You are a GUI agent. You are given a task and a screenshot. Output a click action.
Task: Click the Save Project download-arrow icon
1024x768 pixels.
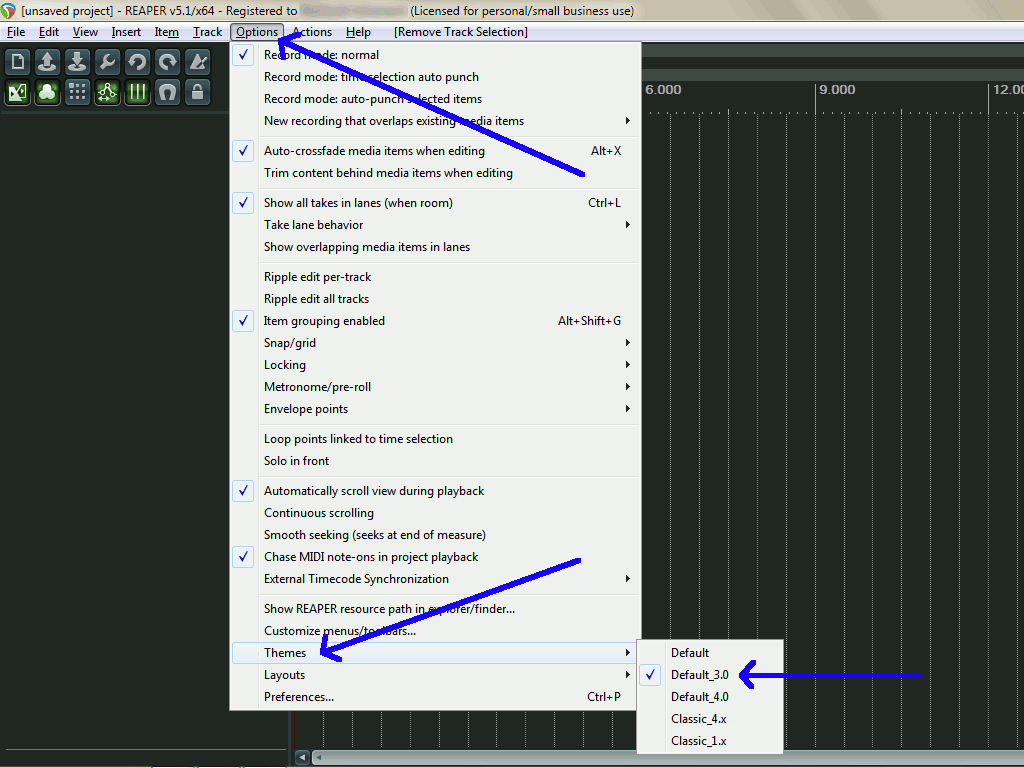point(77,62)
